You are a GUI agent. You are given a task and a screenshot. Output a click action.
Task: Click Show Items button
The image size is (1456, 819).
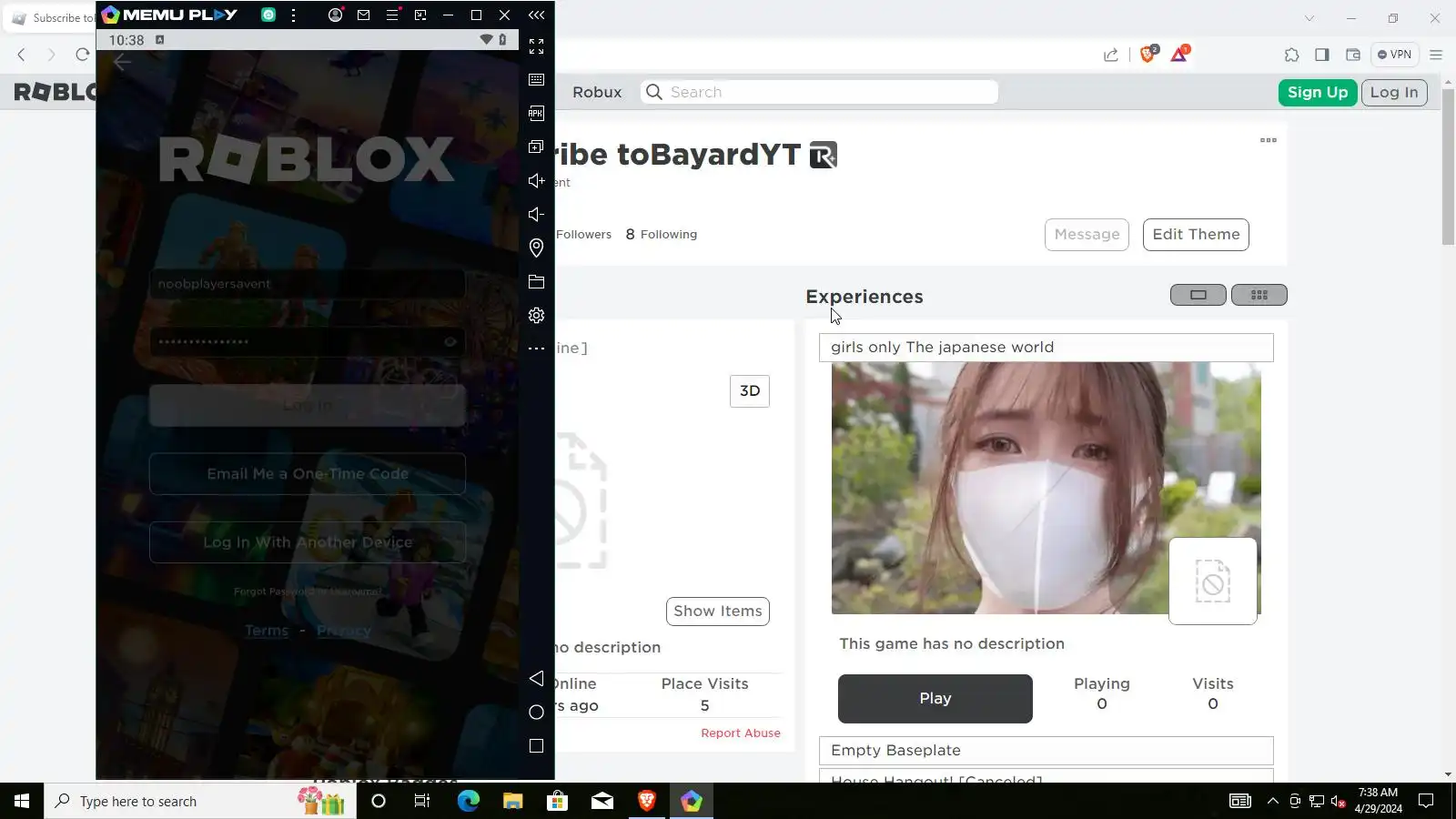tap(718, 612)
